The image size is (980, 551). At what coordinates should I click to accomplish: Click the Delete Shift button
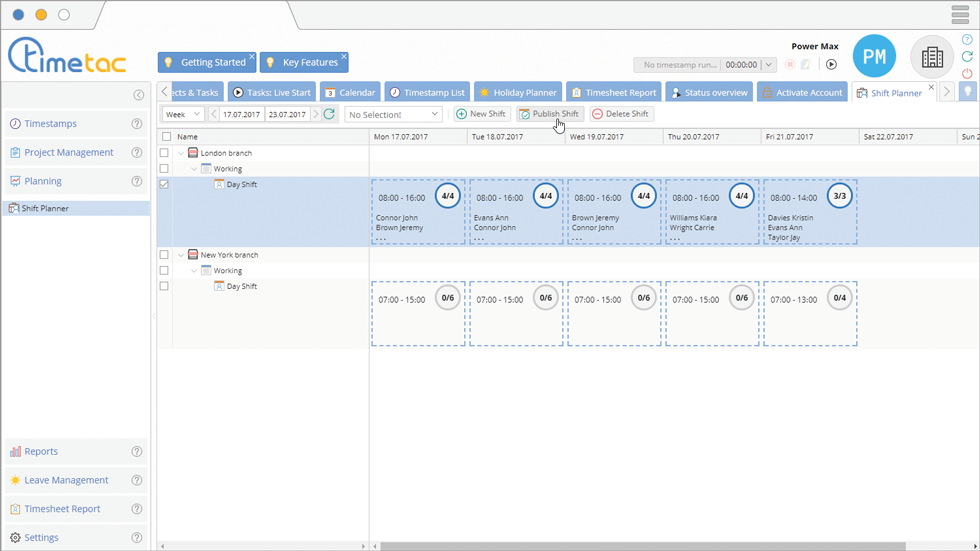620,114
